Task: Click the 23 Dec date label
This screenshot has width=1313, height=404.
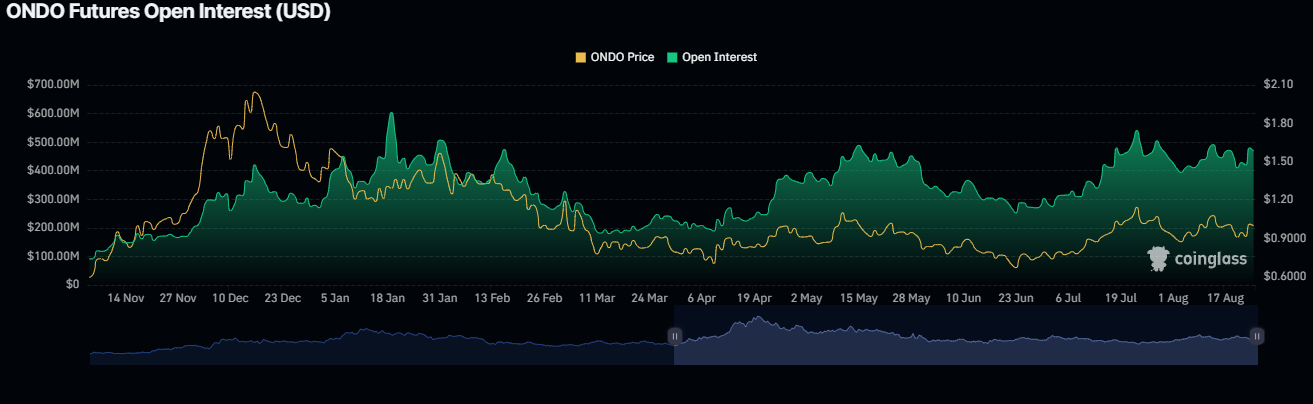Action: [283, 298]
